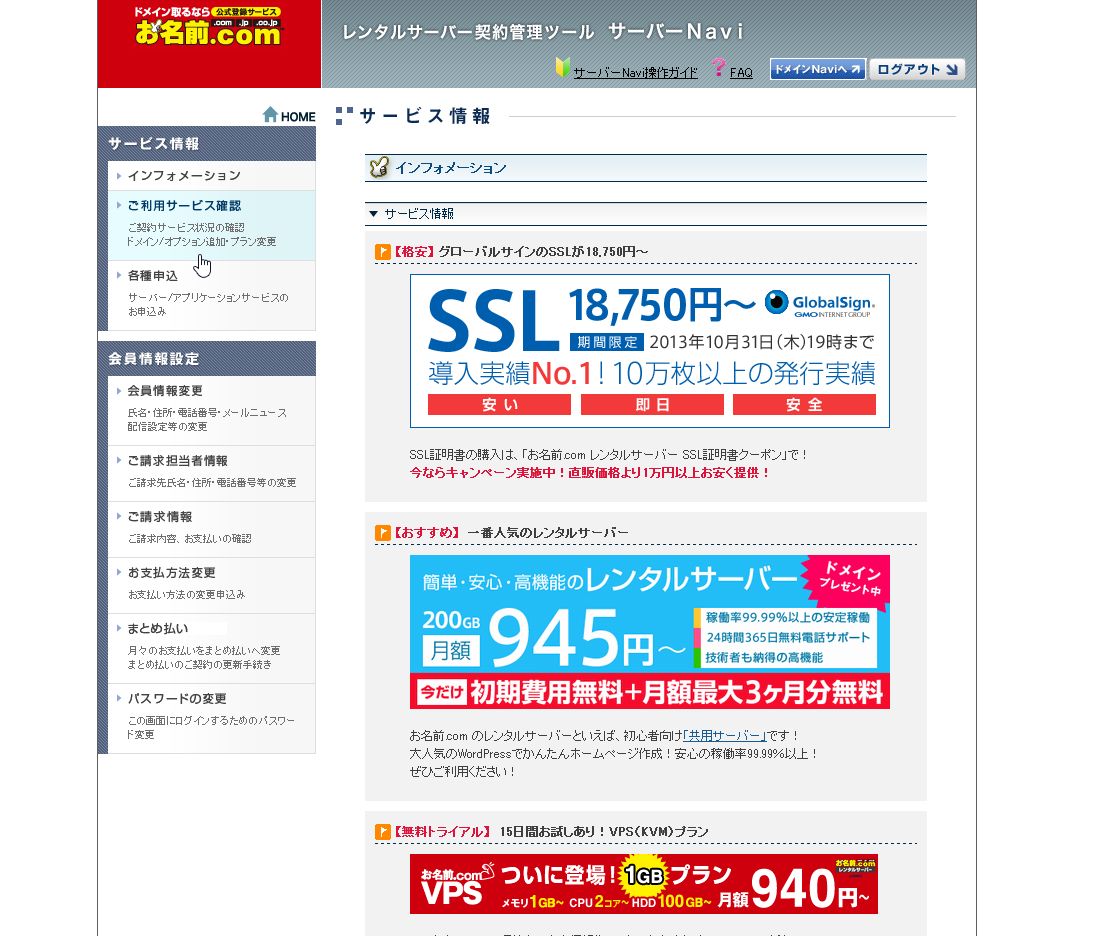Open the FAQ link
Image resolution: width=1115 pixels, height=936 pixels.
click(741, 73)
